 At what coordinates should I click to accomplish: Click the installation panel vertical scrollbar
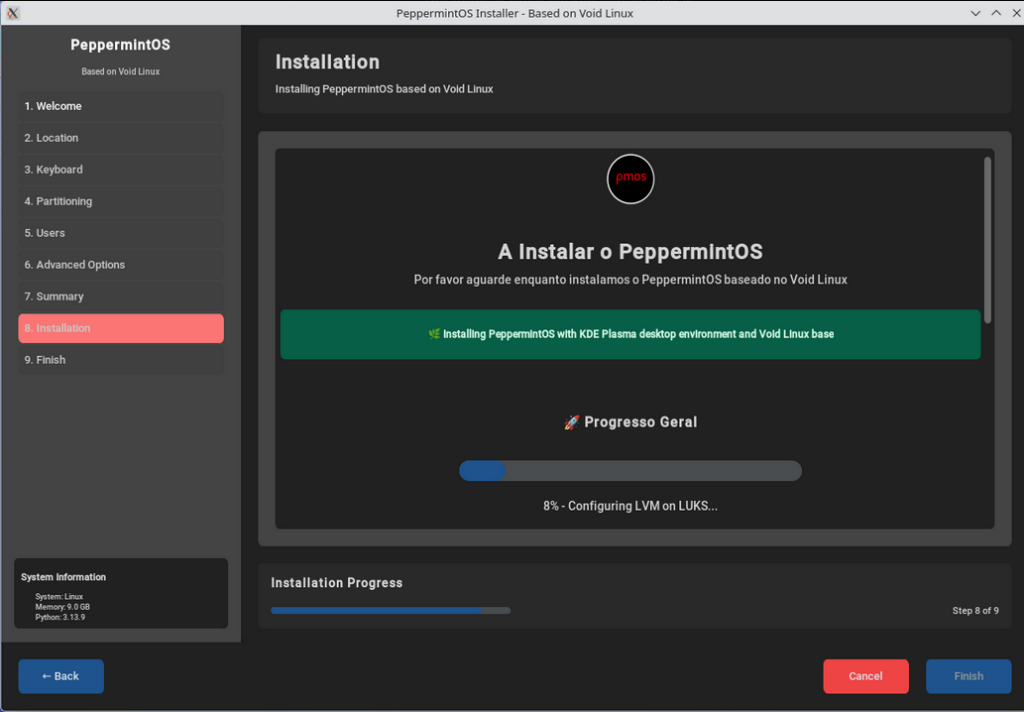pos(988,240)
